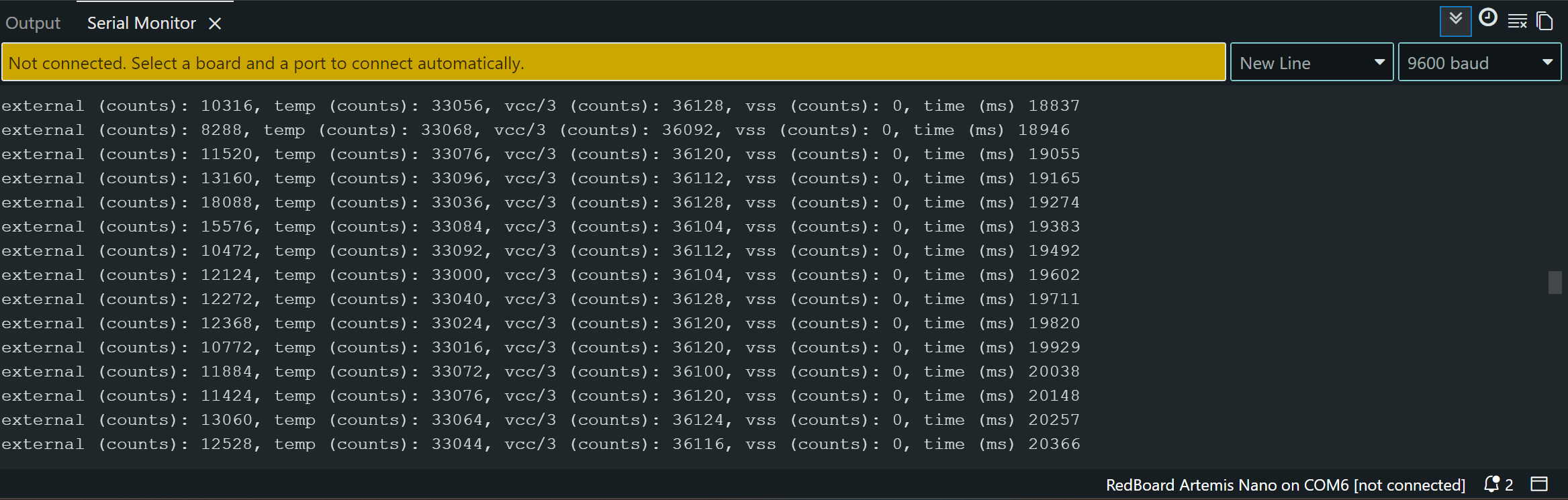This screenshot has width=1568, height=500.
Task: Click the line with external counts 8288
Action: tap(535, 130)
